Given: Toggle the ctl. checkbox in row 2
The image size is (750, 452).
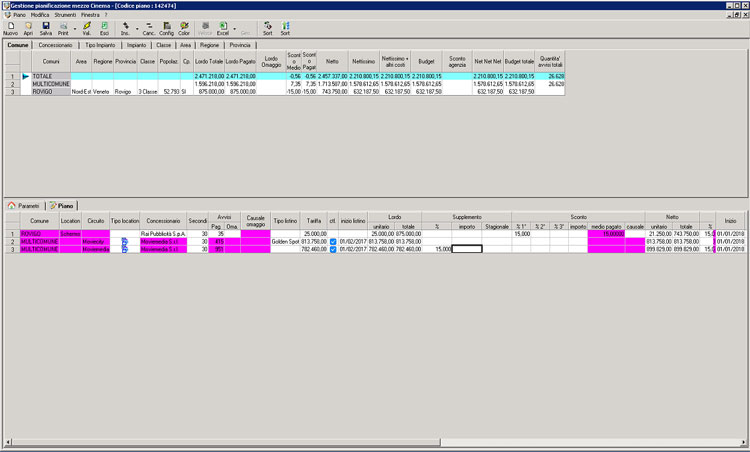Looking at the screenshot, I should (x=333, y=242).
